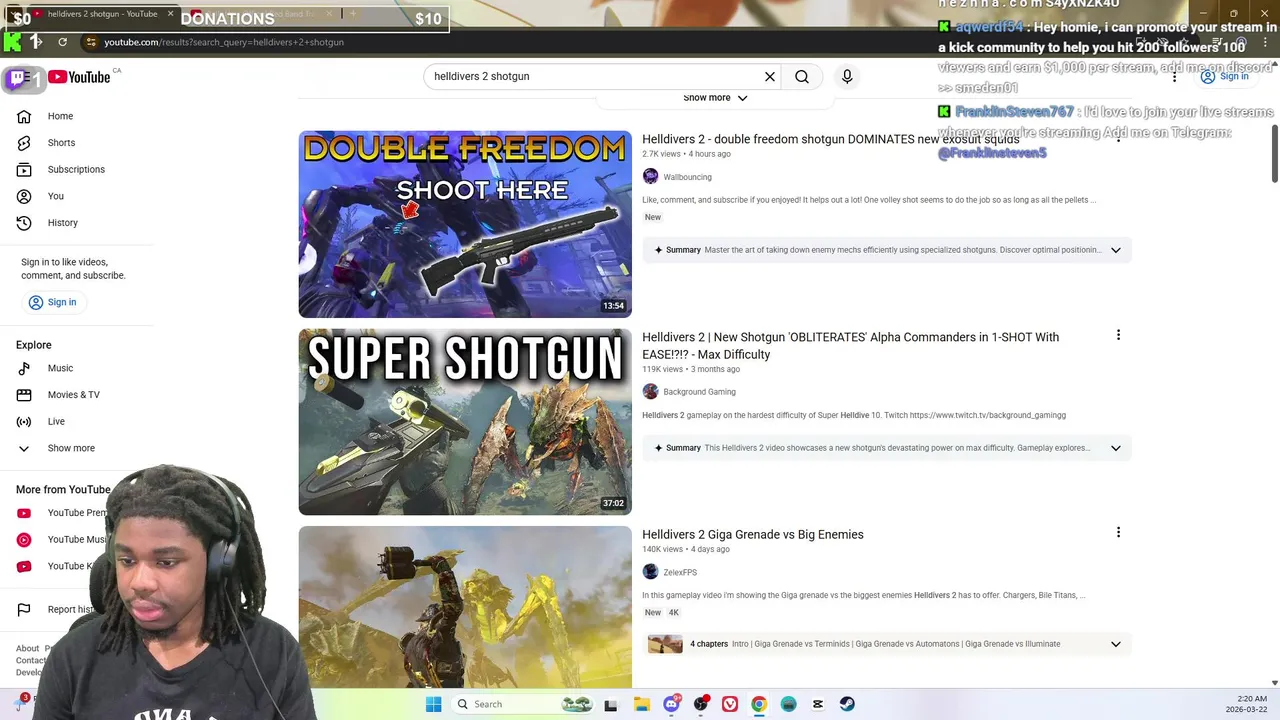The height and width of the screenshot is (720, 1280).
Task: Open the Giga Grenade vs Big Enemies title
Action: point(753,534)
